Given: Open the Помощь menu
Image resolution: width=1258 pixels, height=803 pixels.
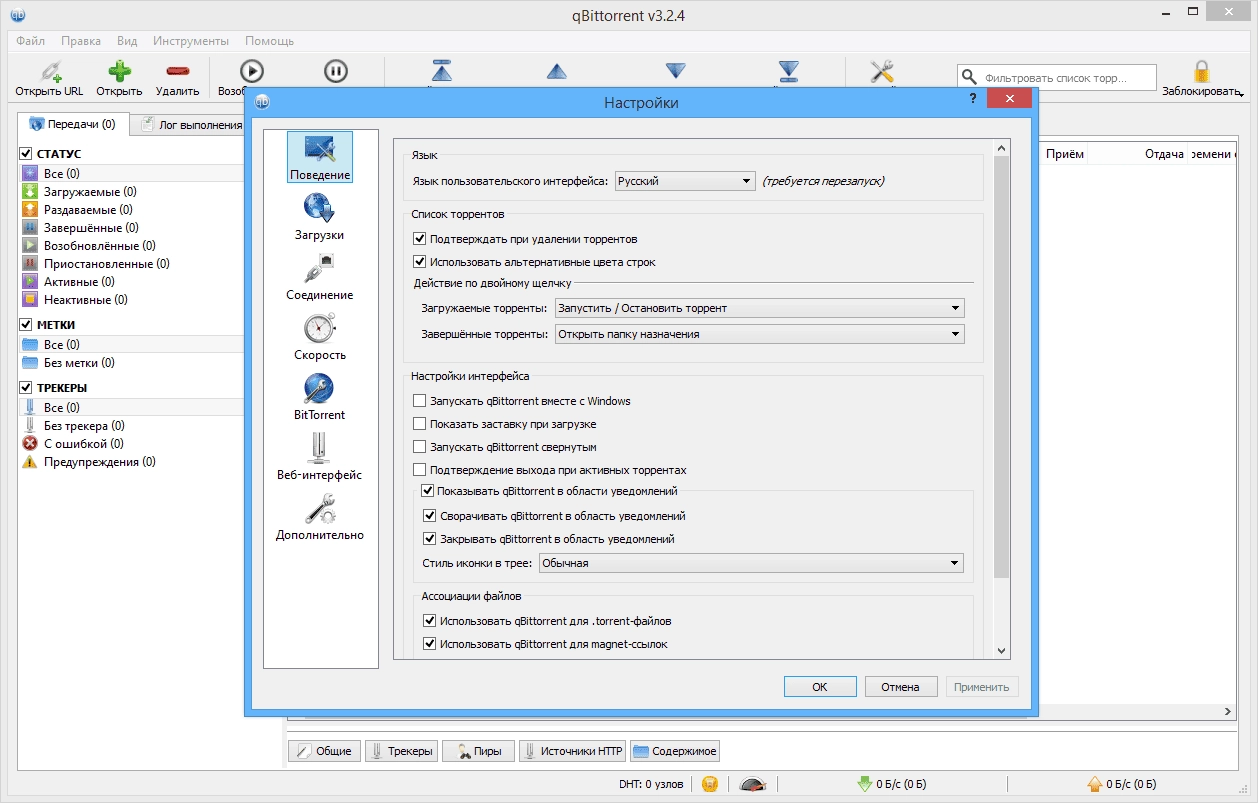Looking at the screenshot, I should point(270,41).
